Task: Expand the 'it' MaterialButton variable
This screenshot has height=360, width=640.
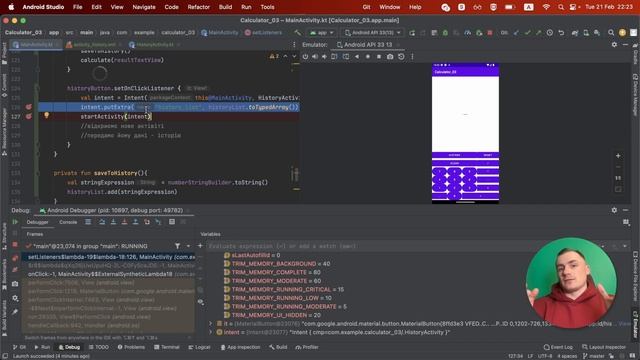Action: pyautogui.click(x=211, y=323)
